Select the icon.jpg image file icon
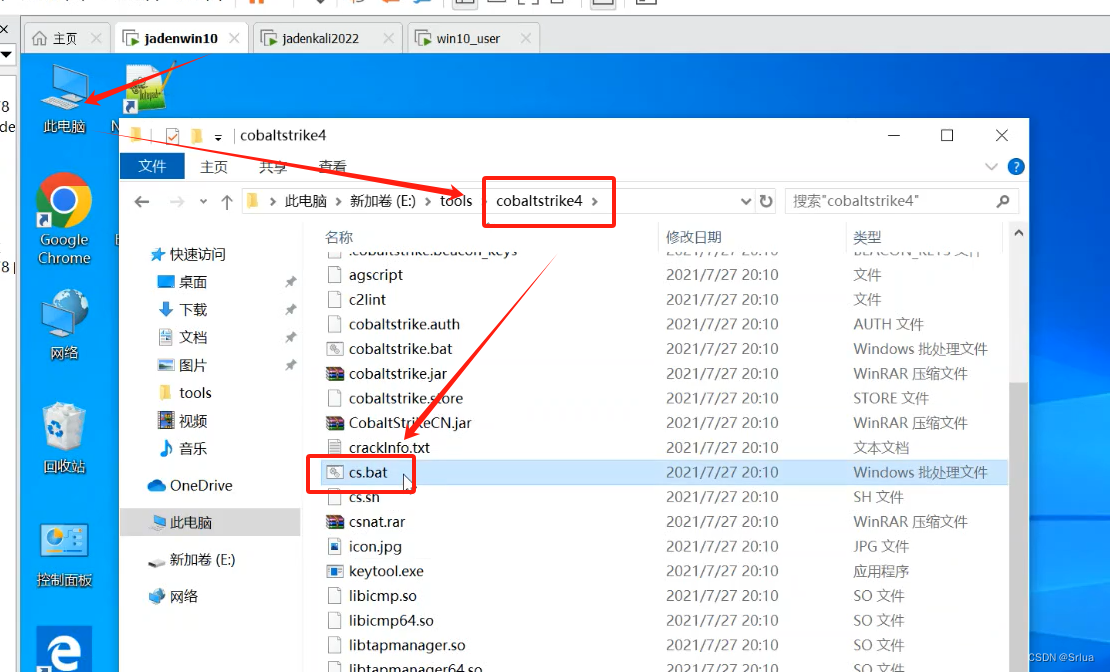Viewport: 1110px width, 672px height. click(x=335, y=547)
